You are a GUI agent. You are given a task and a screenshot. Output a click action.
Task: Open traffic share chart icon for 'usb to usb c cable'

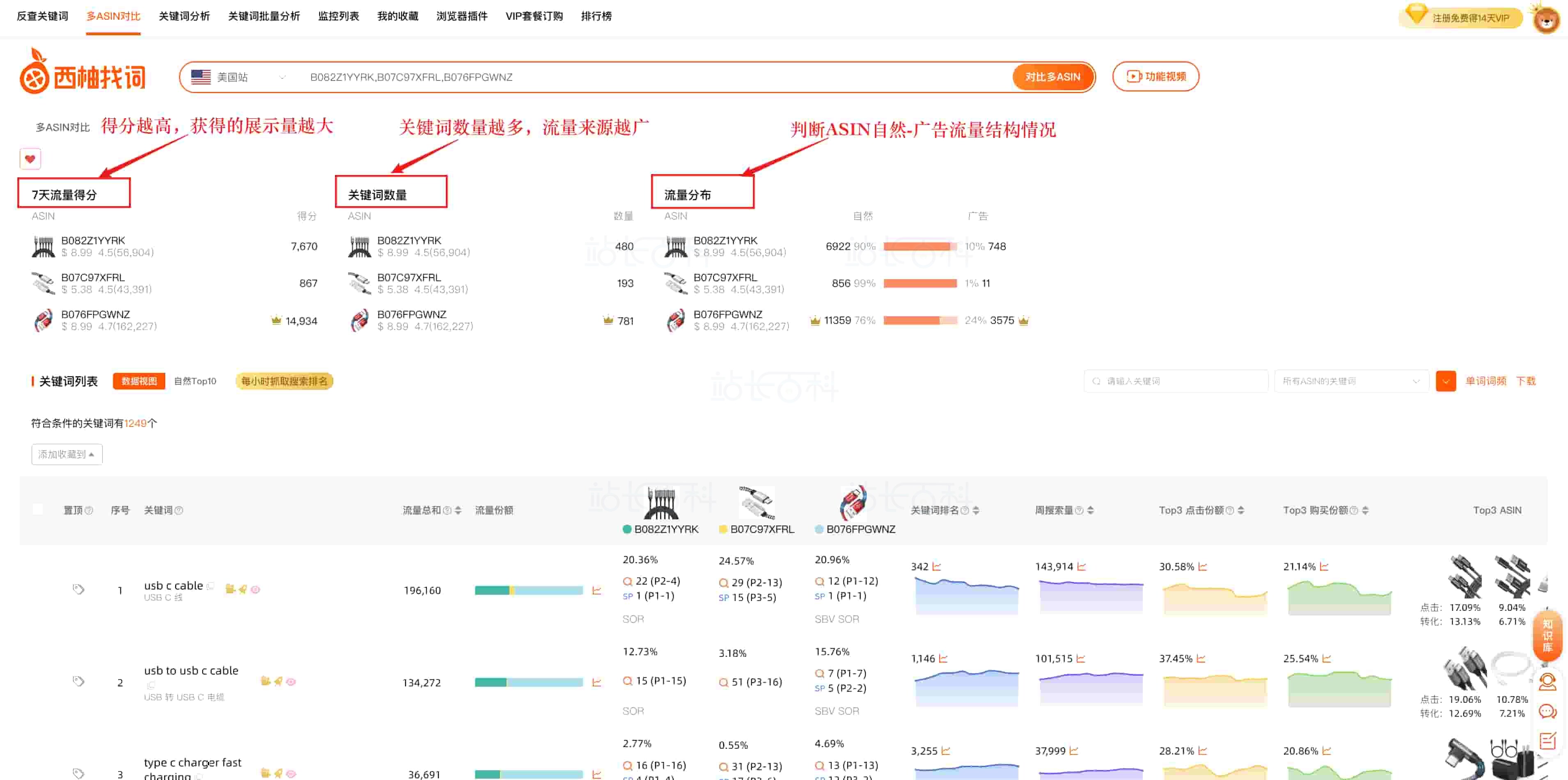tap(596, 683)
